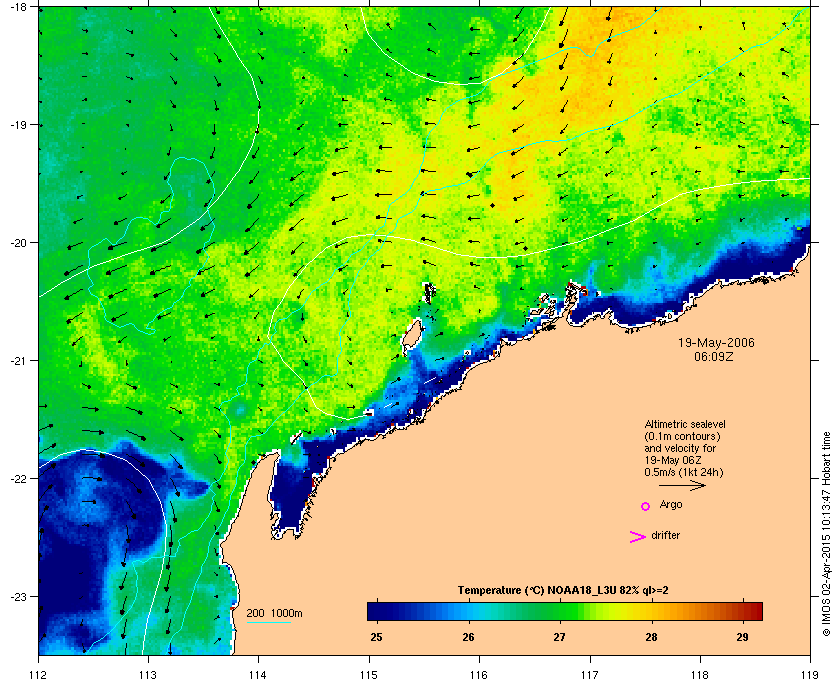Click the longitude axis label '116'
Screen dimensions: 840x680
479,674
